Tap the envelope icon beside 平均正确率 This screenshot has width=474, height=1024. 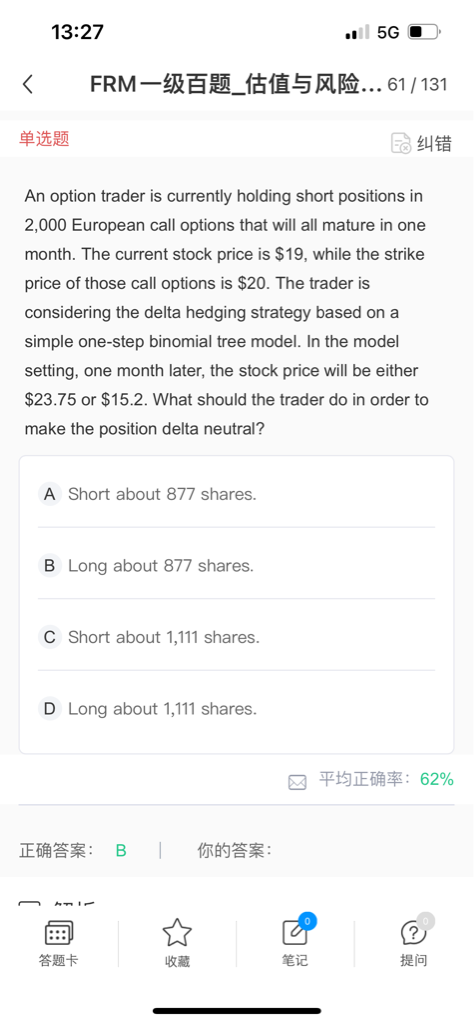coord(297,782)
